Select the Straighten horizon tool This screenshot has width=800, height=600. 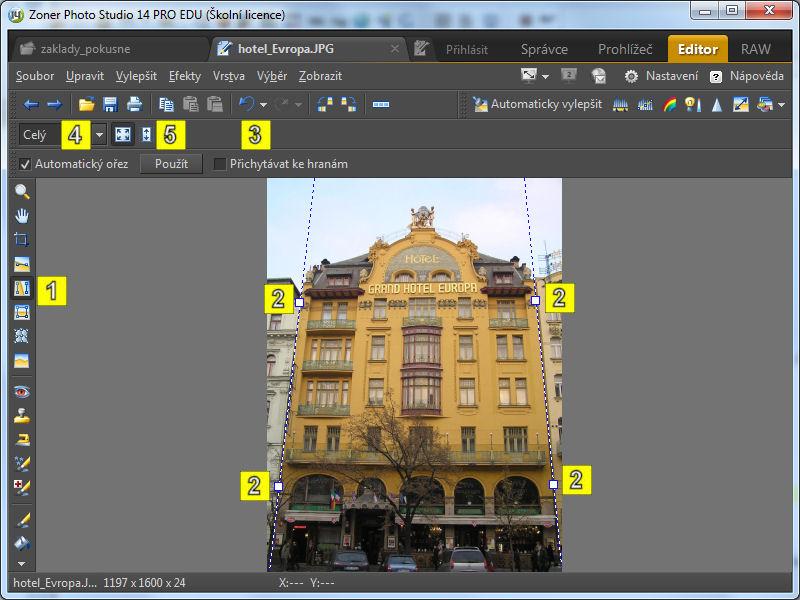[22, 264]
